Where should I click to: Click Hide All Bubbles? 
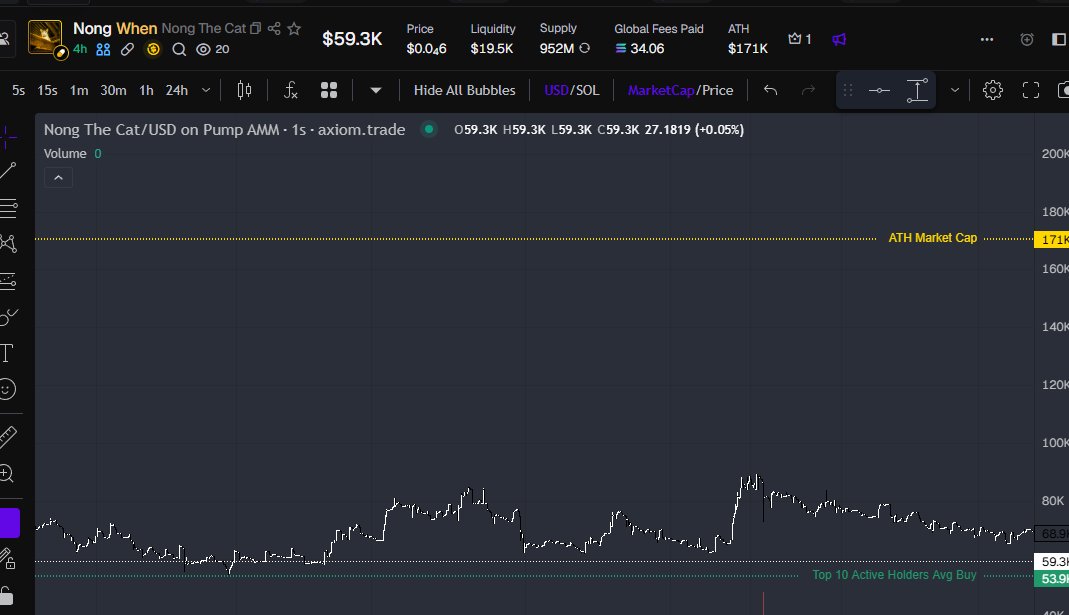464,90
